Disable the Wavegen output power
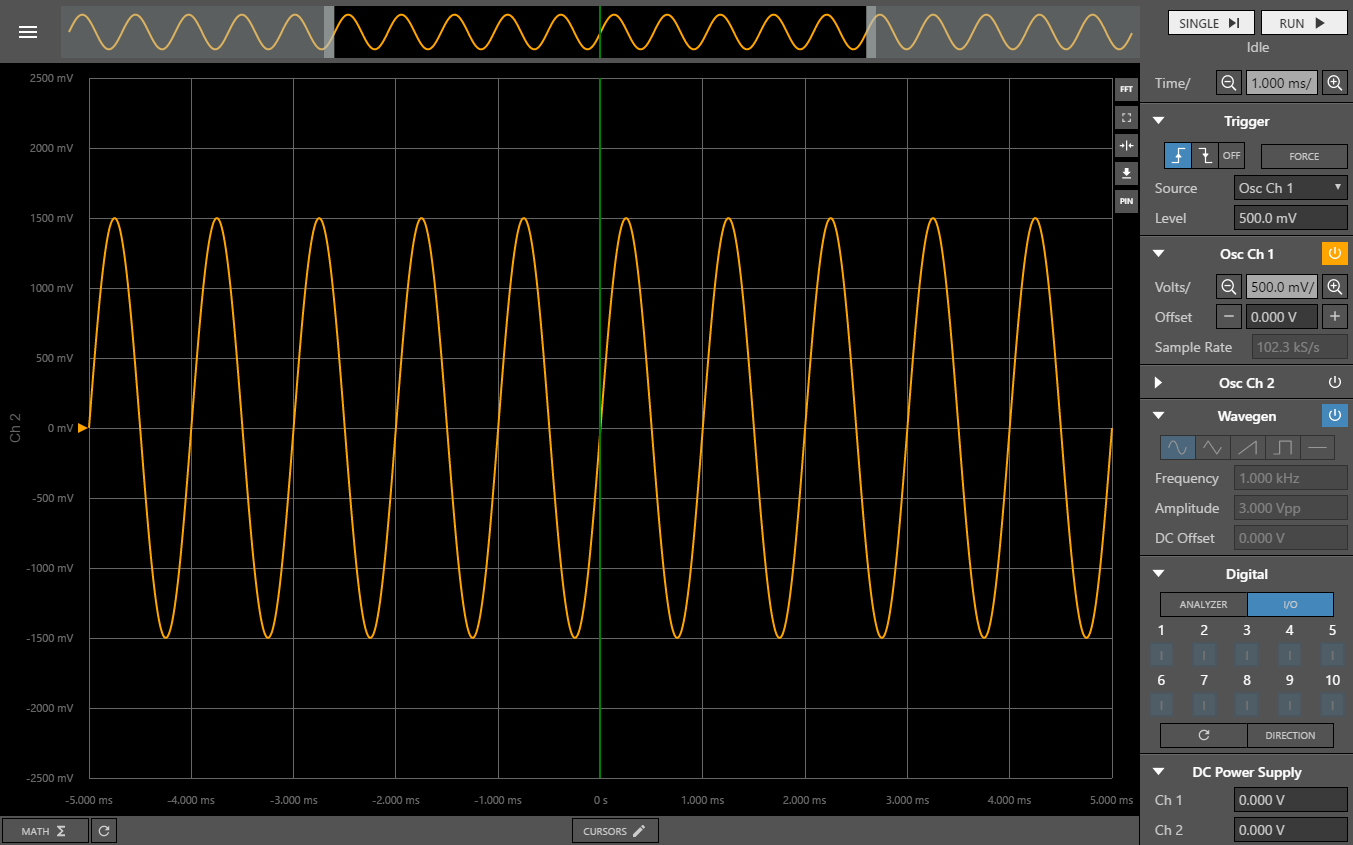 tap(1334, 415)
